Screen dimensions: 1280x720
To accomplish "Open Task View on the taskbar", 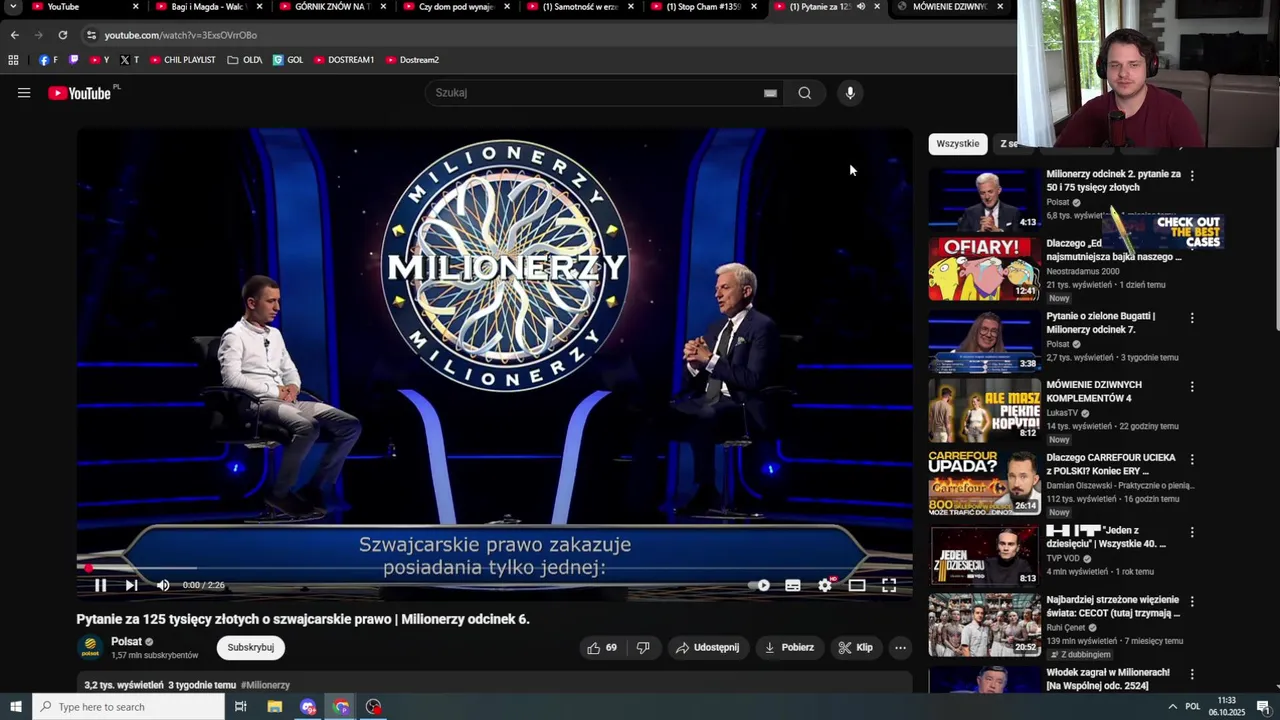I will 241,707.
